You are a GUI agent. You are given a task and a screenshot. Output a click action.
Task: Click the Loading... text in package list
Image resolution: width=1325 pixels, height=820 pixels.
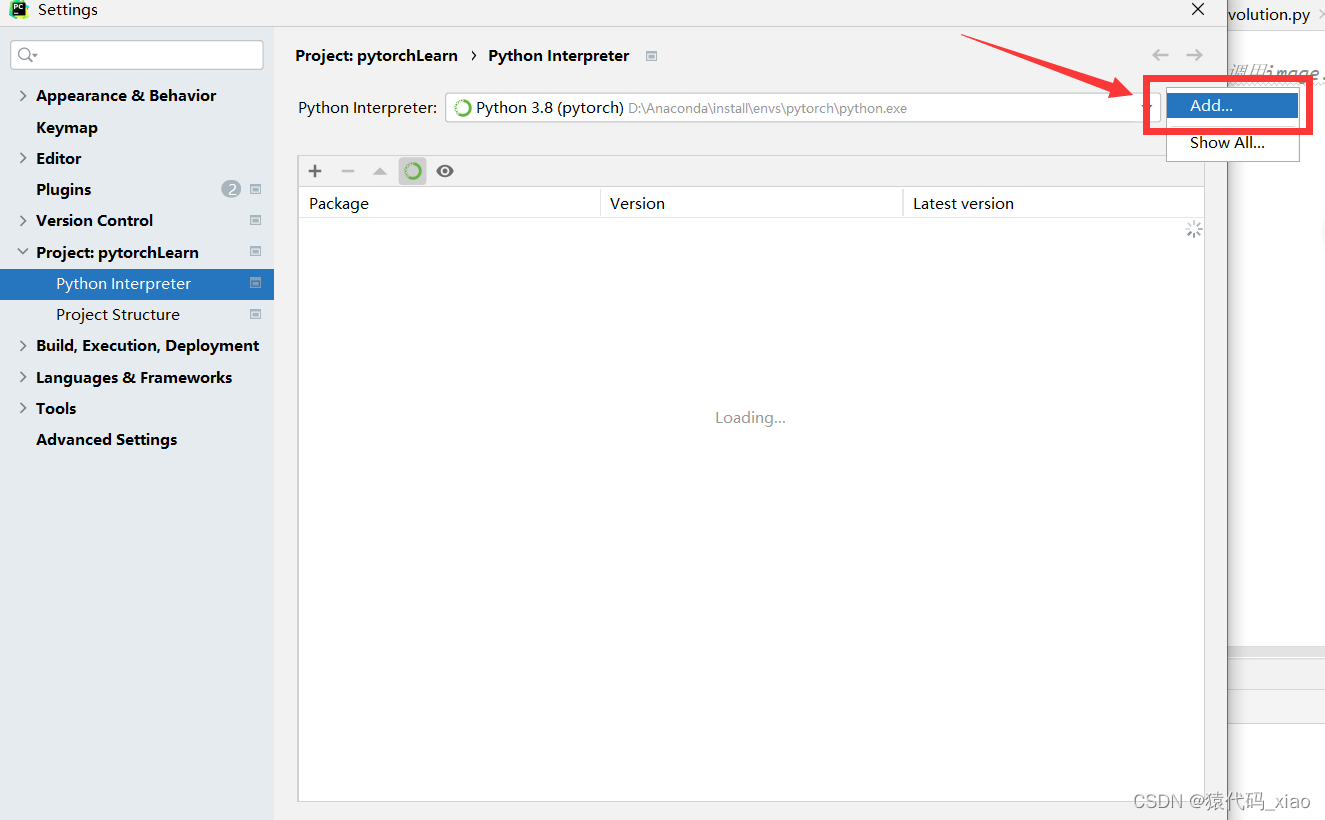click(750, 418)
